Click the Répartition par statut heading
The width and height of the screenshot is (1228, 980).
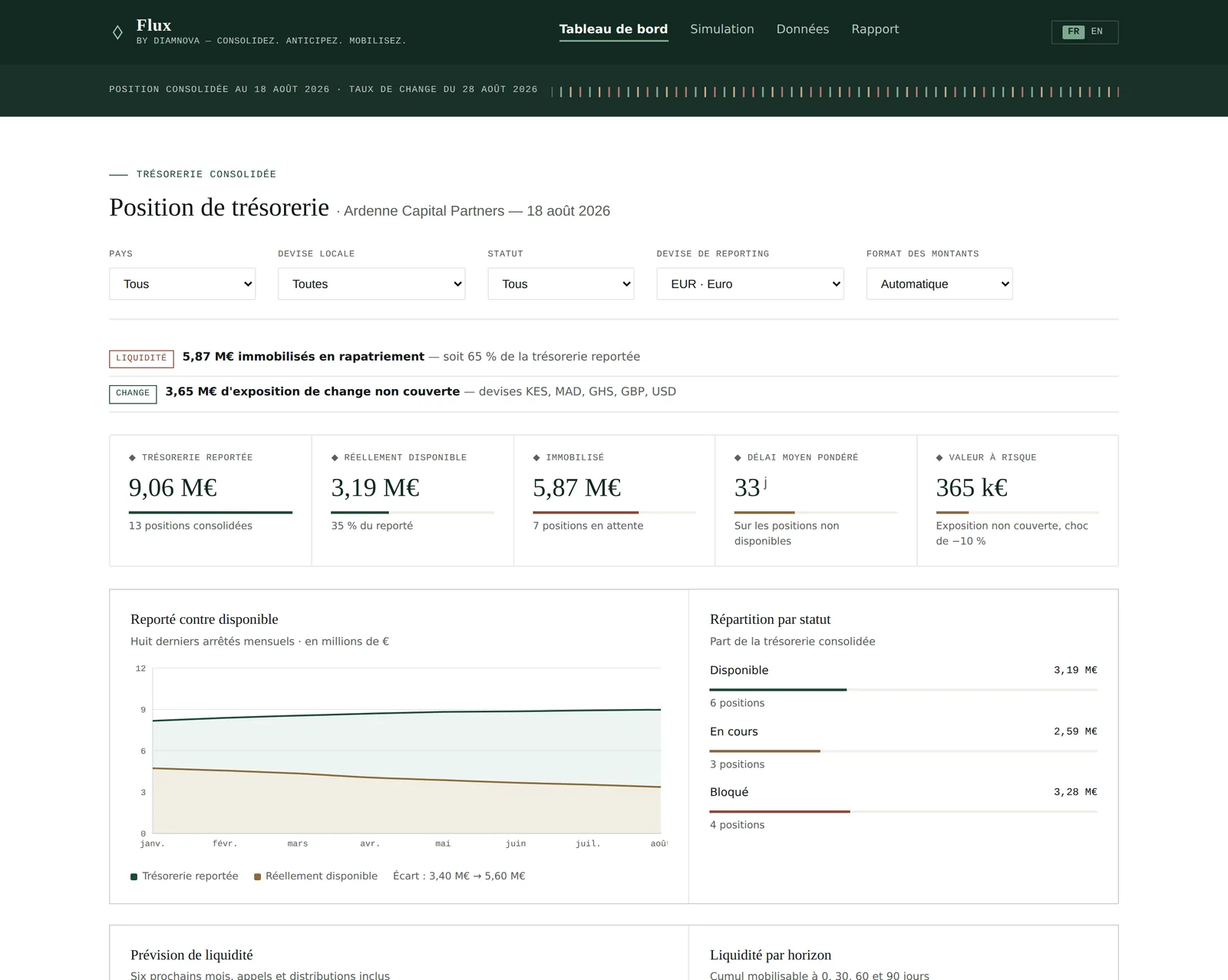(x=770, y=619)
